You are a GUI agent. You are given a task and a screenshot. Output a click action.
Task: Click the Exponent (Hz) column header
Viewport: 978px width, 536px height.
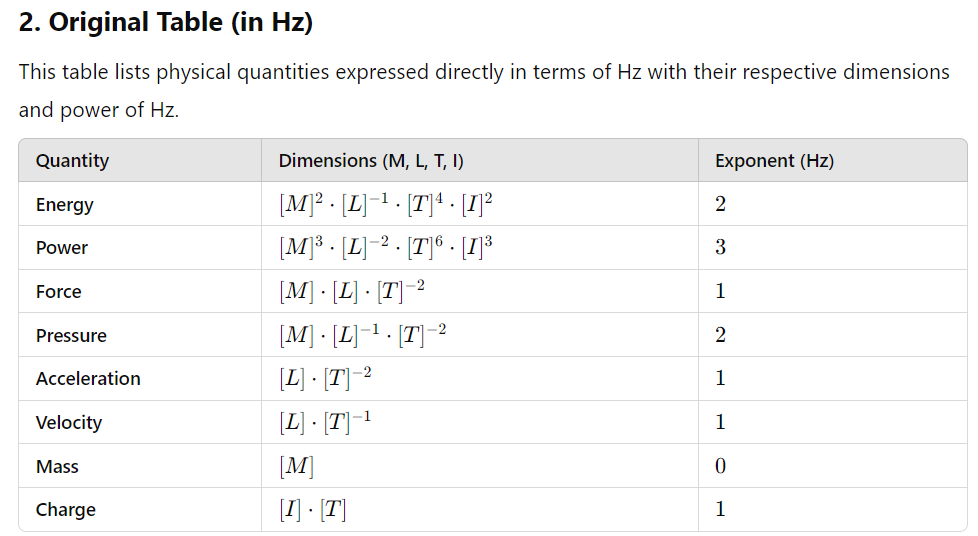[x=774, y=161]
